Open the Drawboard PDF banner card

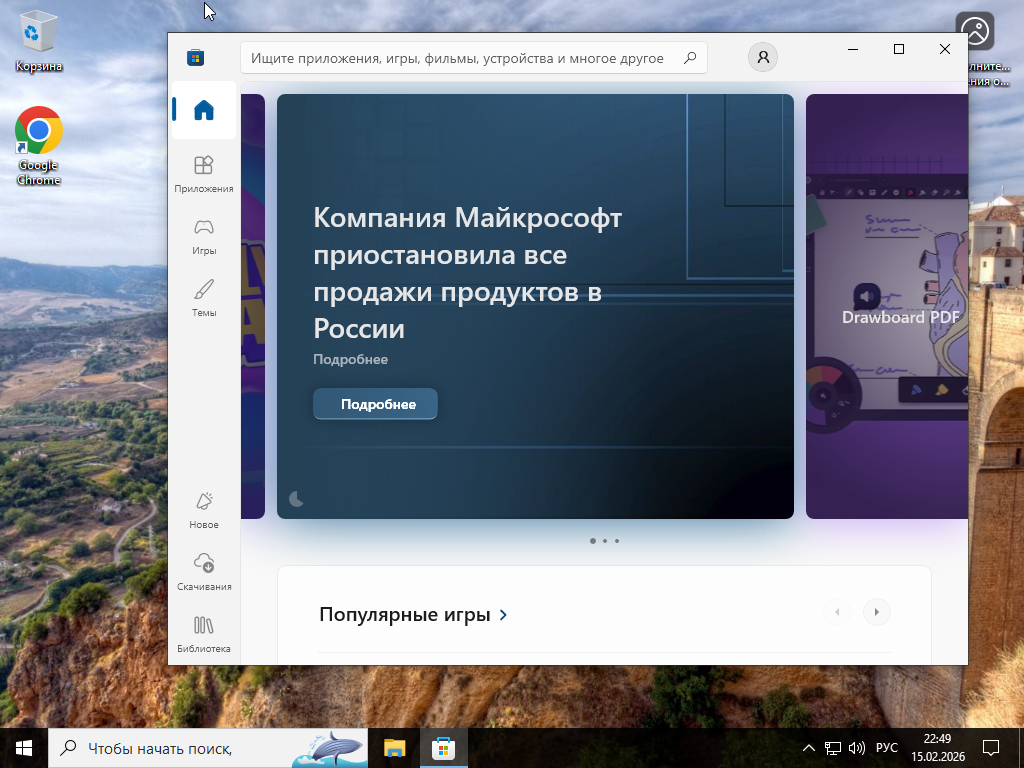click(x=887, y=306)
